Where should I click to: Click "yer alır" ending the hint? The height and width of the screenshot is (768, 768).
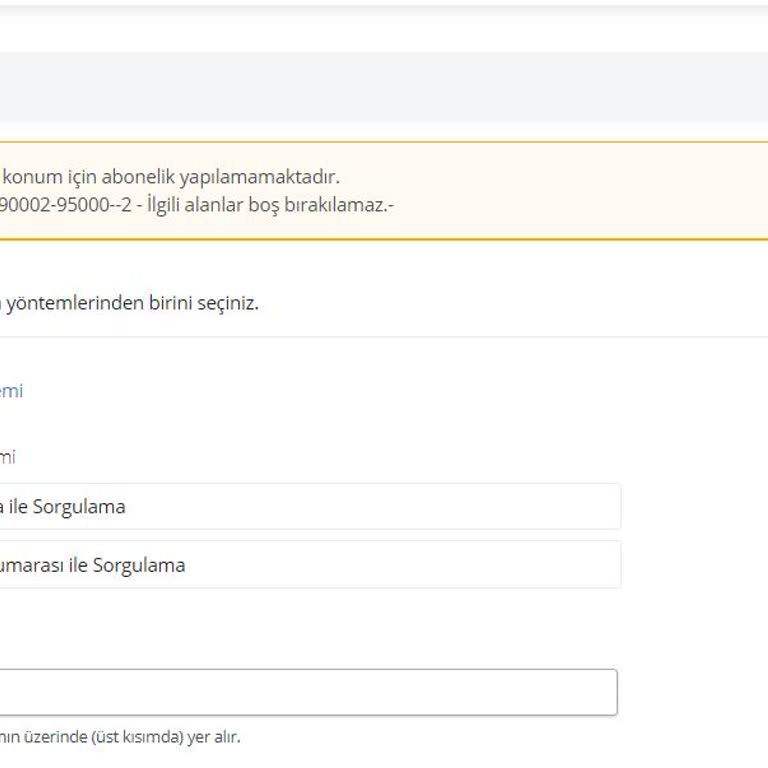(x=213, y=737)
